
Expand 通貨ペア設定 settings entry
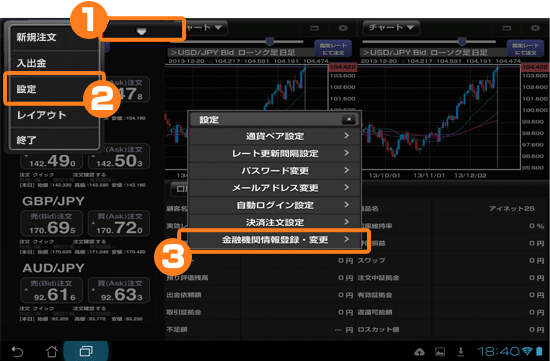tap(275, 136)
